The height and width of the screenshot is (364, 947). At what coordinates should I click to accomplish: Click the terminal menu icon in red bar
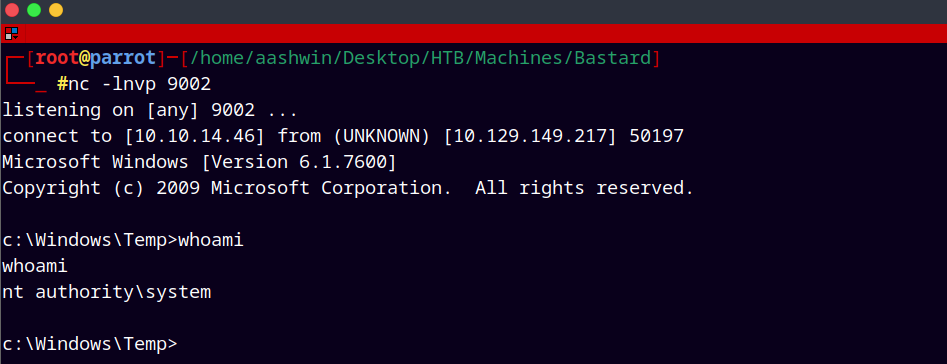(x=11, y=33)
